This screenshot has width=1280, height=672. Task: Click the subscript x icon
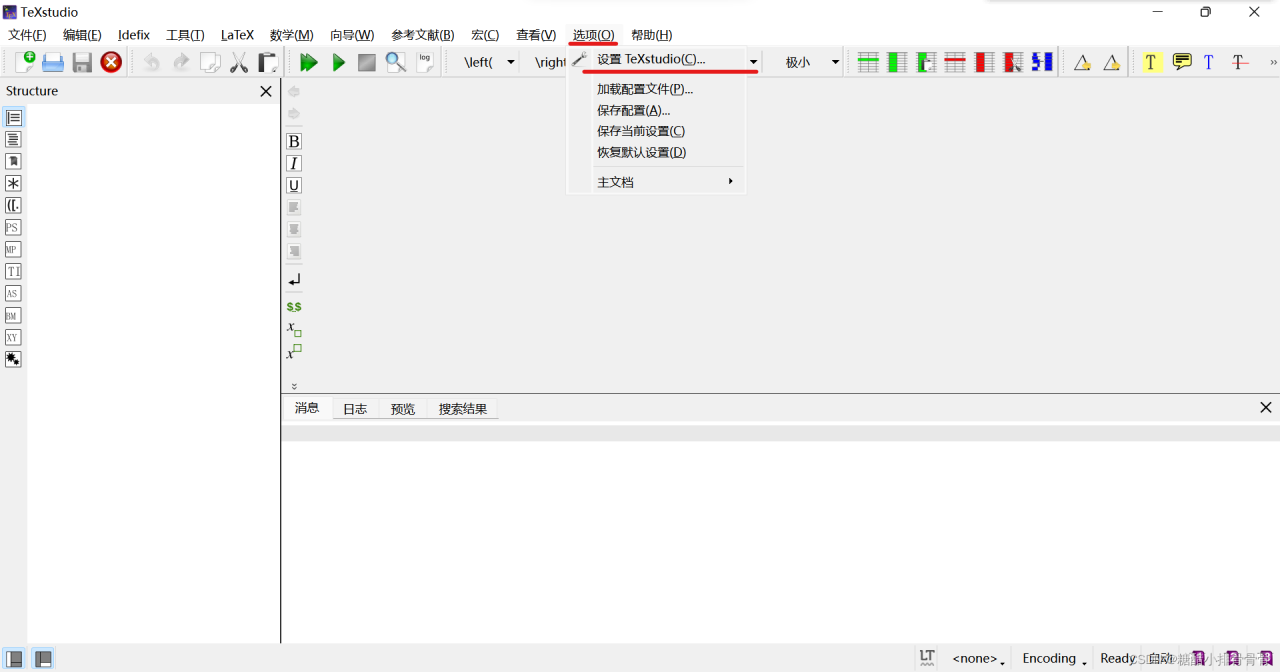tap(294, 329)
